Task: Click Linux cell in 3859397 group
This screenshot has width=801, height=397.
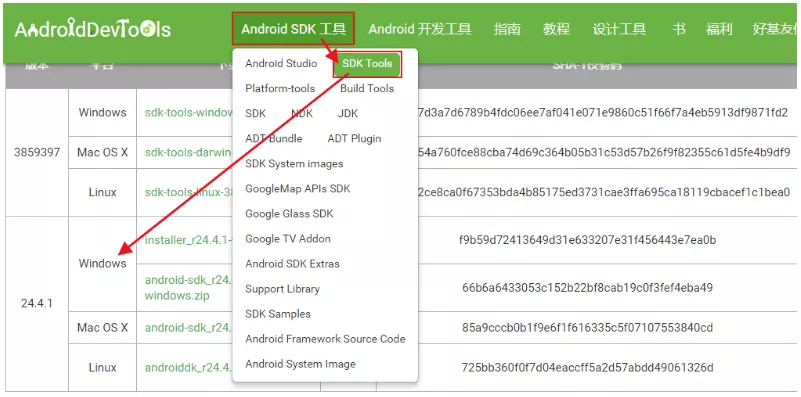Action: [x=102, y=192]
